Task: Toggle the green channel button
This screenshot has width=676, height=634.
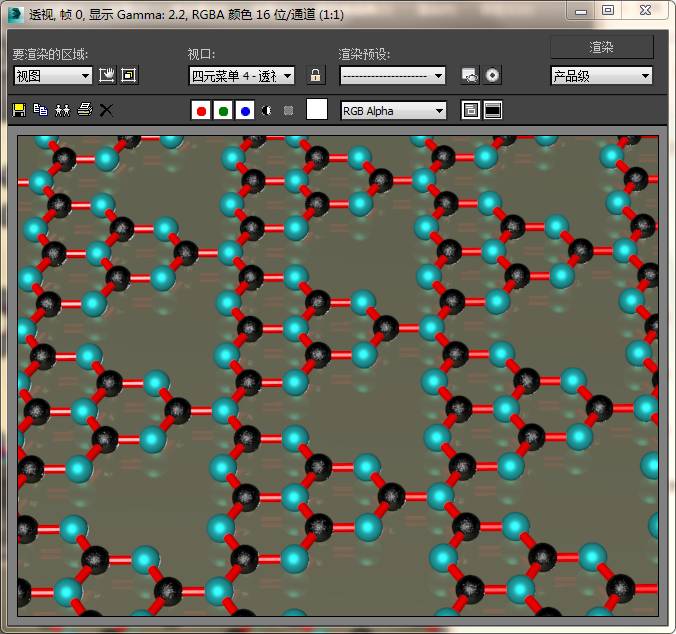Action: click(x=223, y=110)
